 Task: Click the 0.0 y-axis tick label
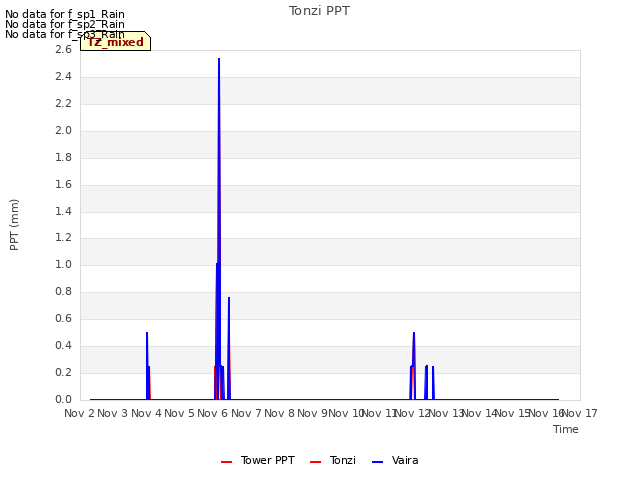(63, 399)
